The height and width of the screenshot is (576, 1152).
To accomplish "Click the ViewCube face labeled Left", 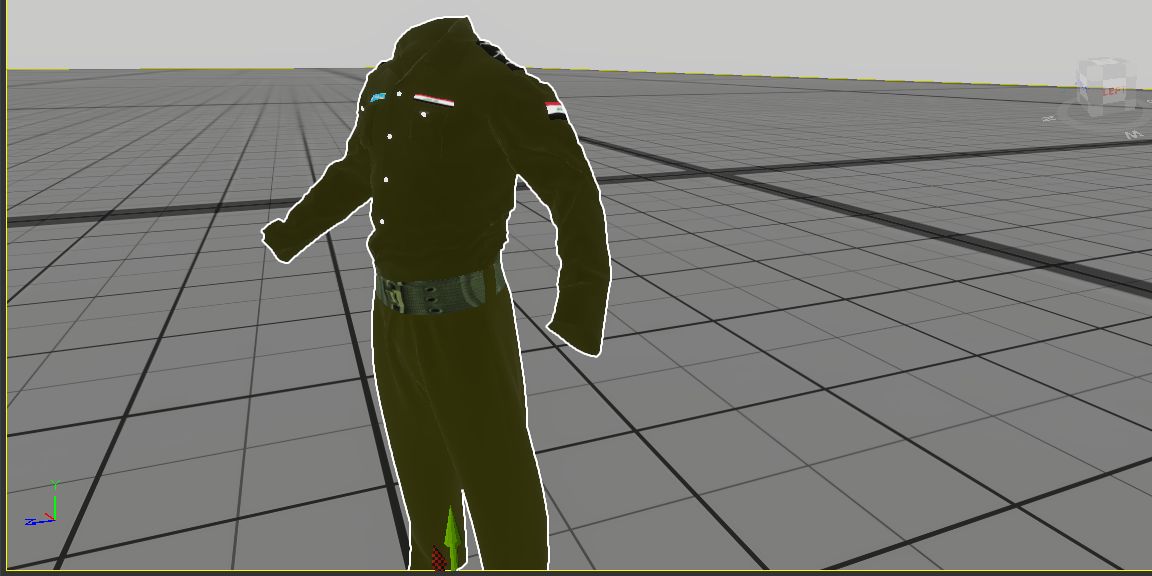I will pyautogui.click(x=1112, y=93).
